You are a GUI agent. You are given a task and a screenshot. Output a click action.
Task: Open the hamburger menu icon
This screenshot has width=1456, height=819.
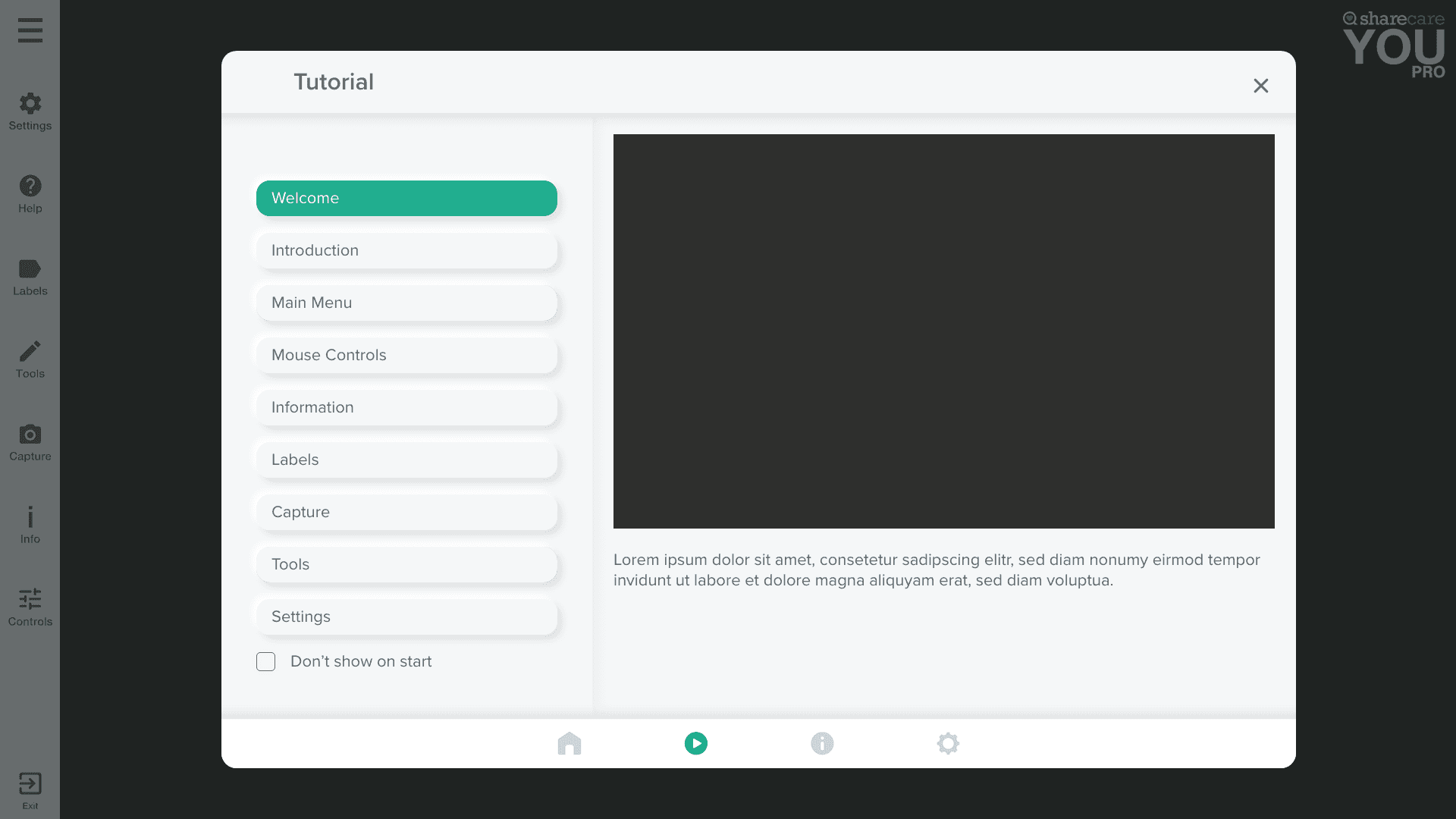pos(30,30)
